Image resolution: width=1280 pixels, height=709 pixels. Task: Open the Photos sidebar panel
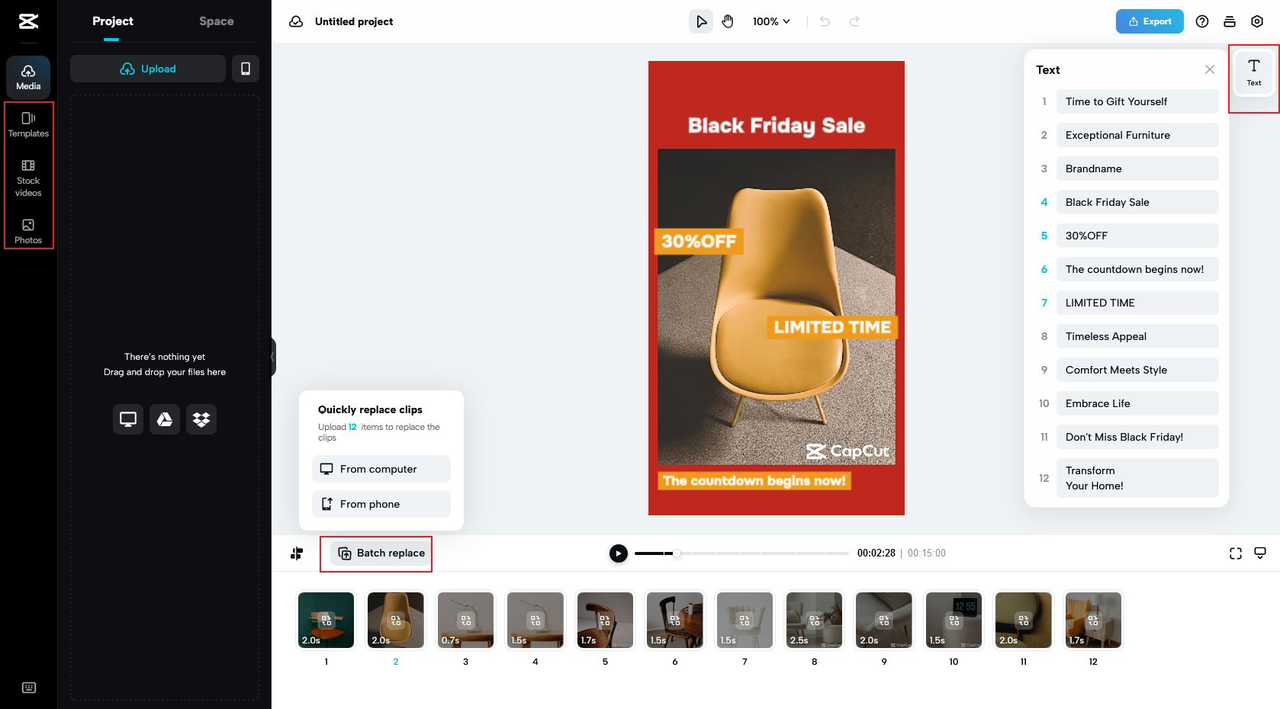28,231
